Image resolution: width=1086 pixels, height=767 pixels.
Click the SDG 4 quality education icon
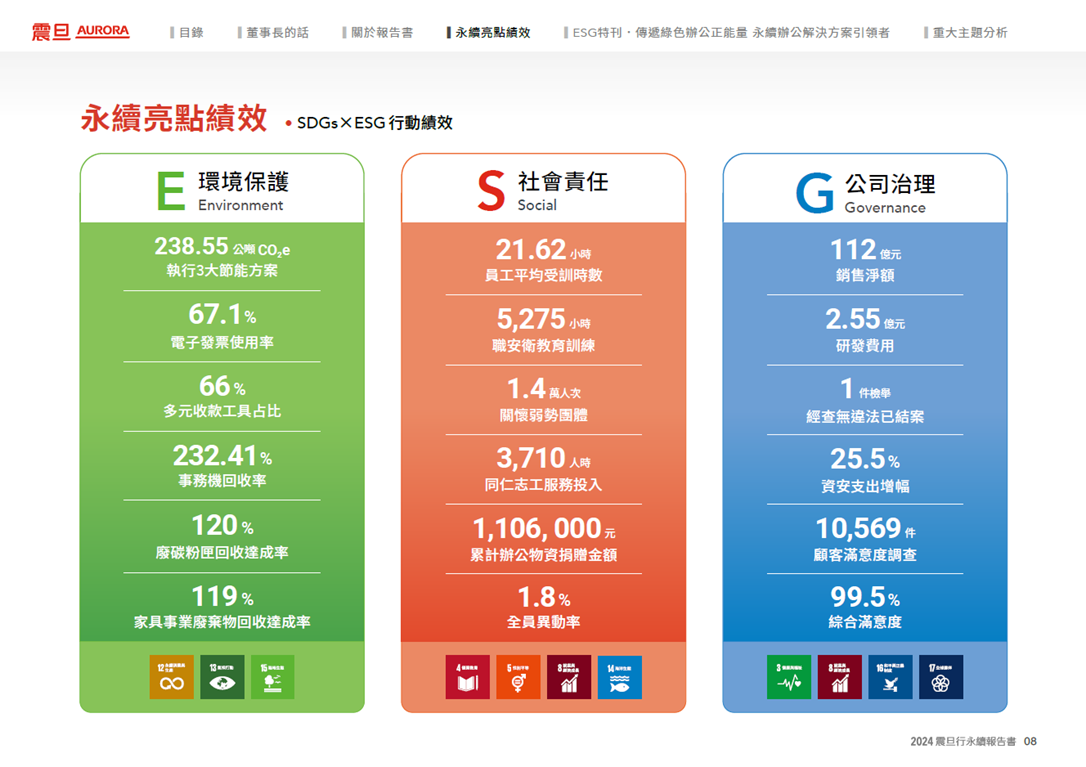468,677
